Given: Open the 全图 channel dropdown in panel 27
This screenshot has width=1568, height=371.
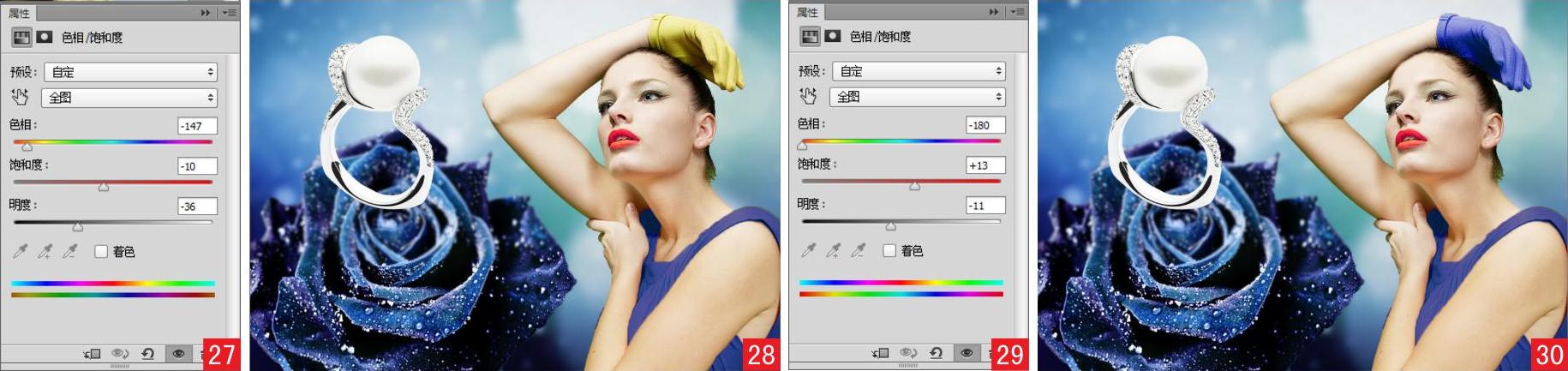Looking at the screenshot, I should coord(129,98).
